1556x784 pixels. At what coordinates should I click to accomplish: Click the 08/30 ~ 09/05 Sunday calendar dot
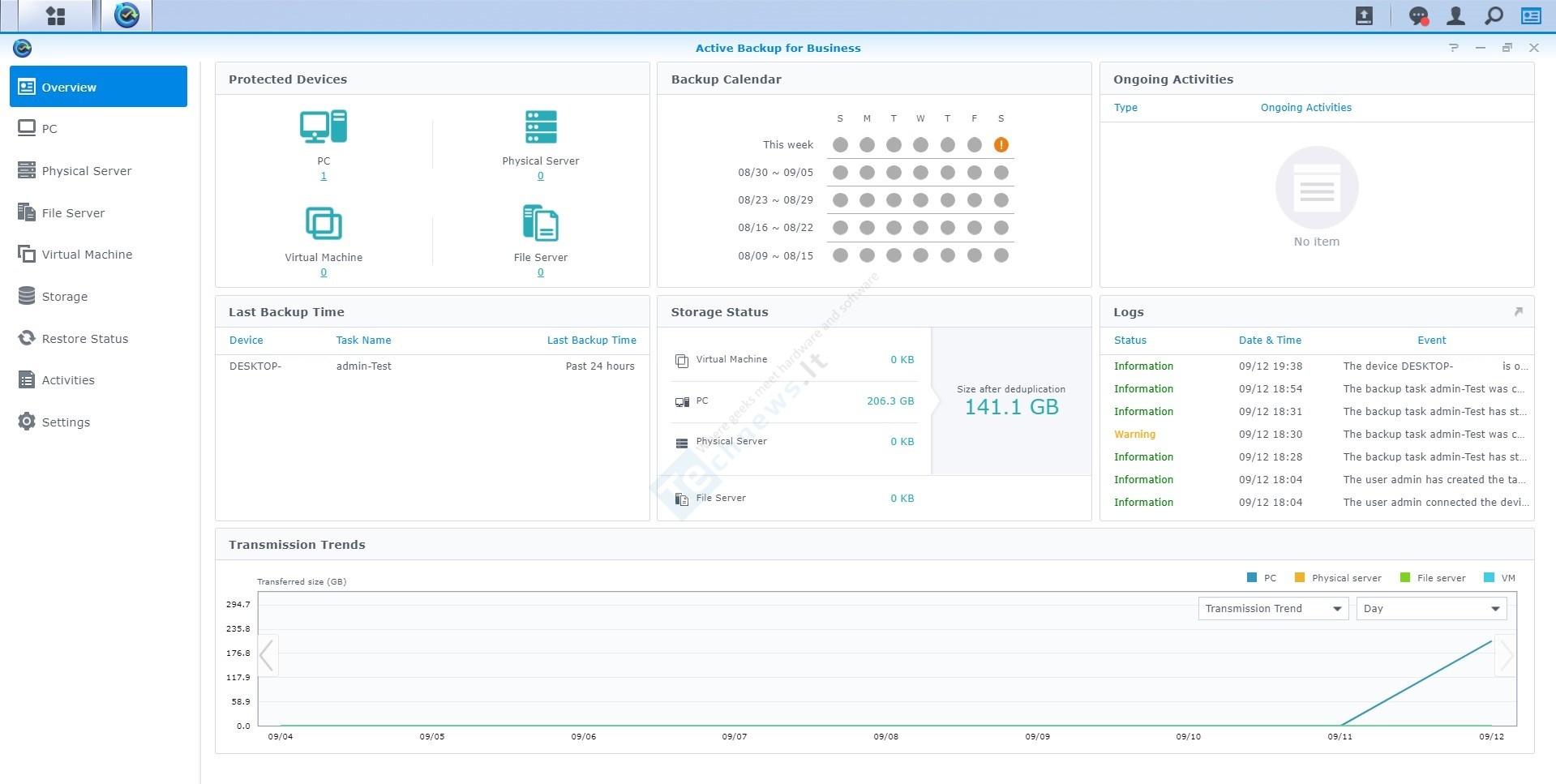click(840, 173)
